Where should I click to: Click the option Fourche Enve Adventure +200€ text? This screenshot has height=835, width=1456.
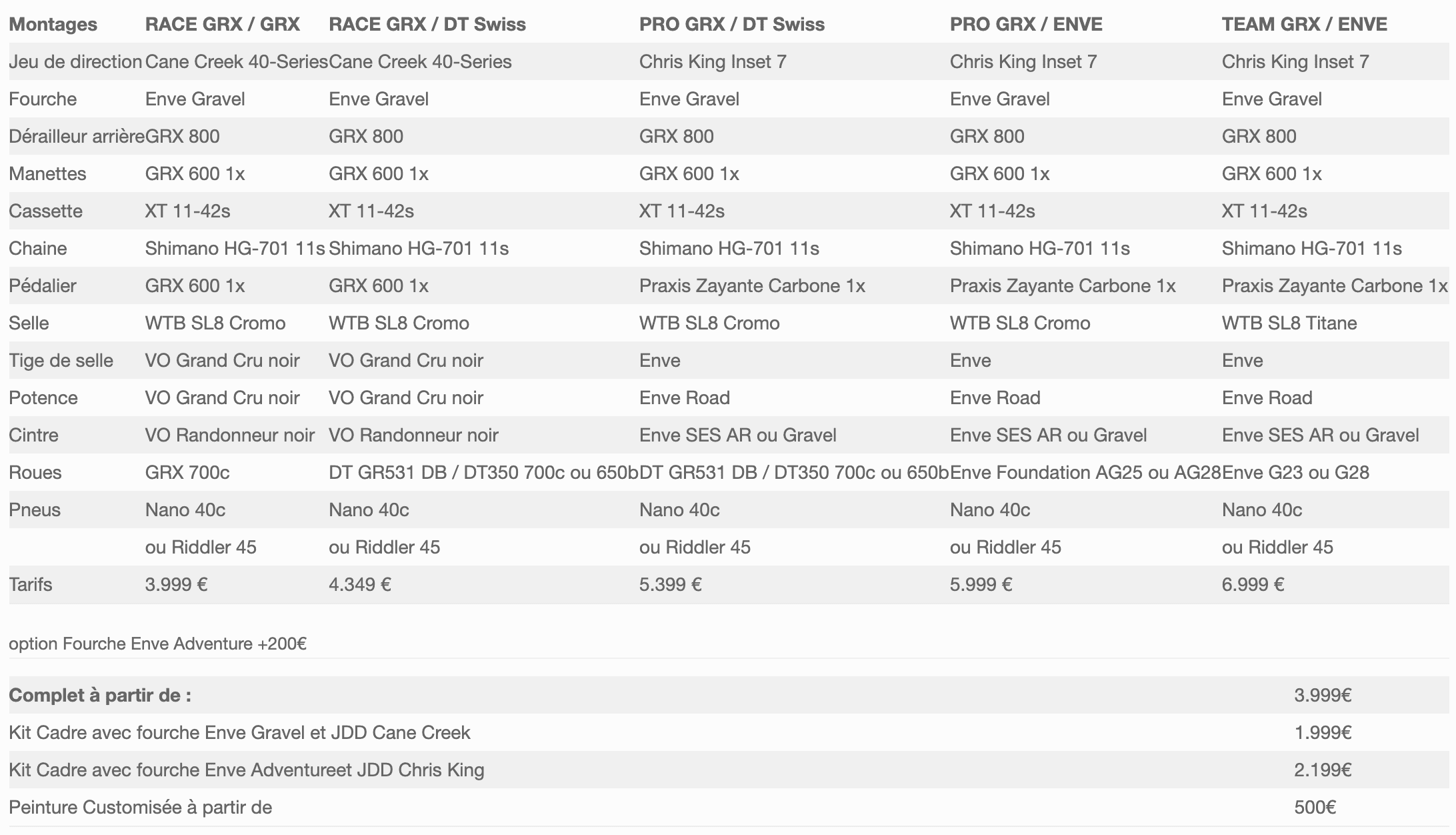[157, 644]
